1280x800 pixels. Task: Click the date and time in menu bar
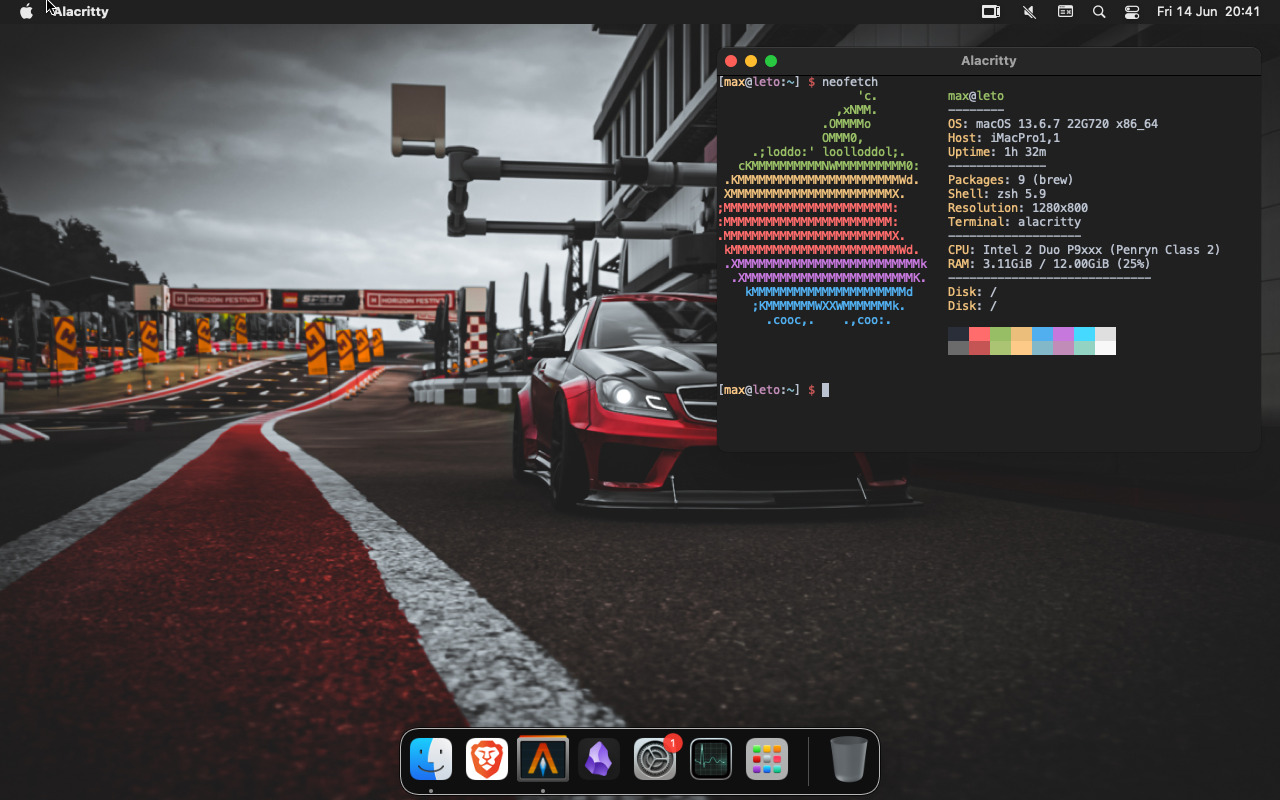[x=1208, y=11]
